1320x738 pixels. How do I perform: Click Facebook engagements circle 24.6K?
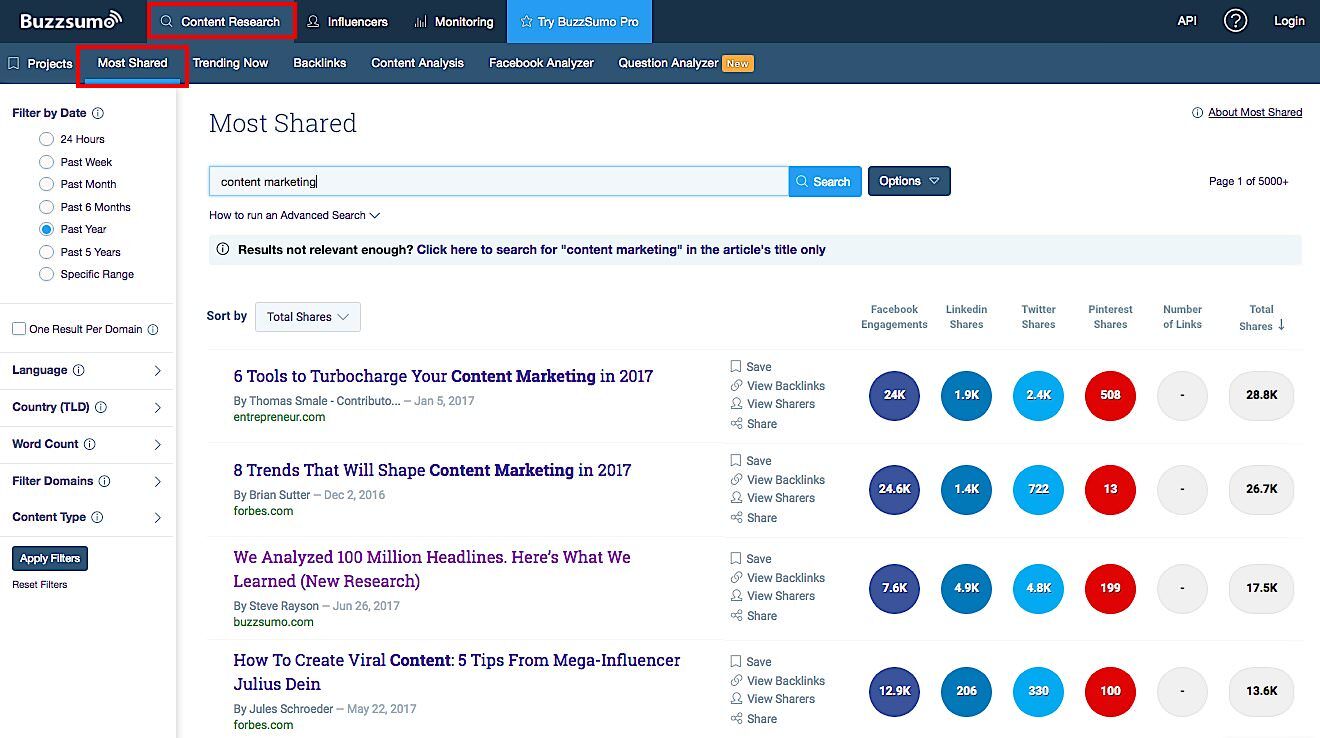coord(894,489)
